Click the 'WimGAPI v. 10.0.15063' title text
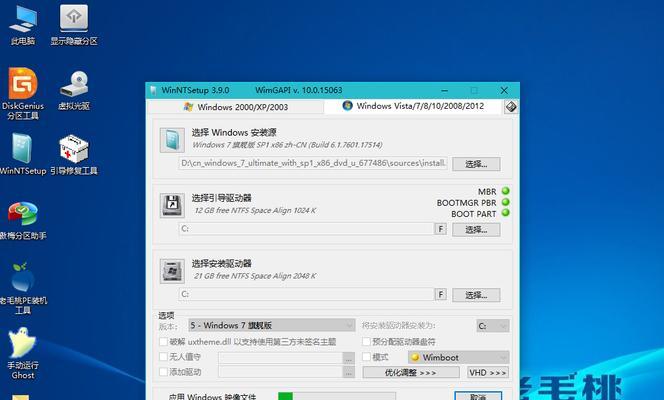 [299, 90]
